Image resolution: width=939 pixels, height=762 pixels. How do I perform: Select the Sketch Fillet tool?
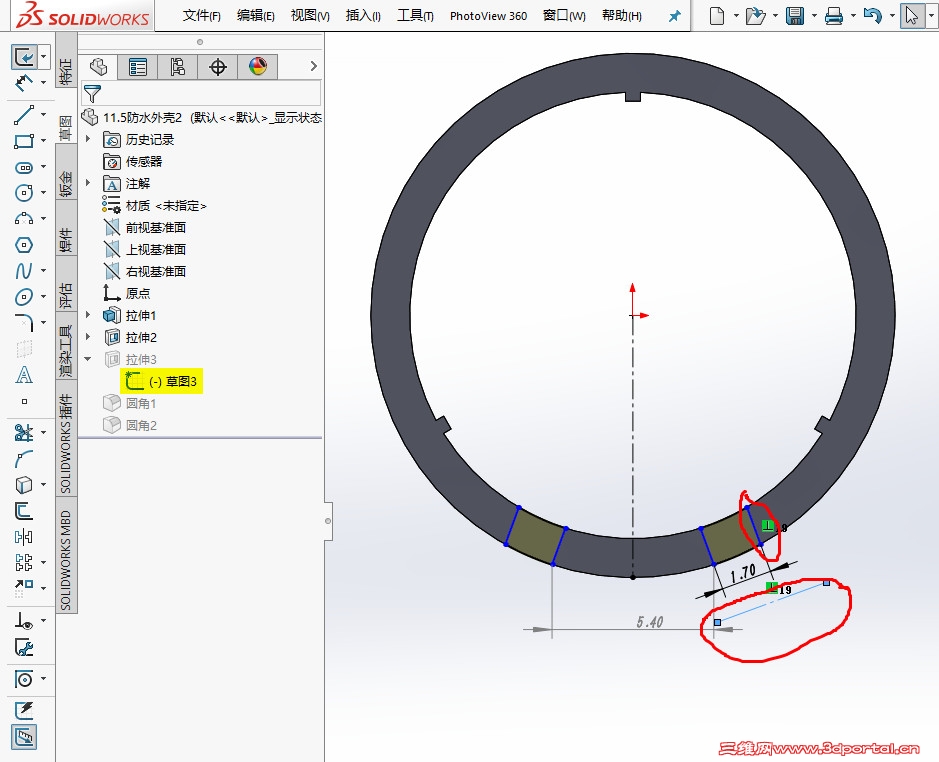click(23, 322)
